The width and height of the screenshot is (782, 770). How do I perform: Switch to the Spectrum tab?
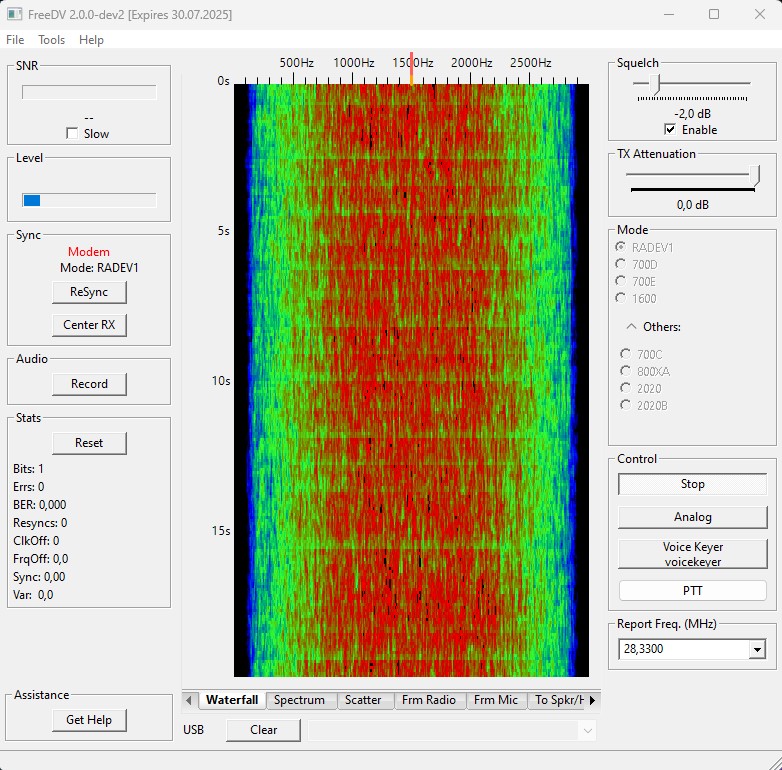(299, 700)
